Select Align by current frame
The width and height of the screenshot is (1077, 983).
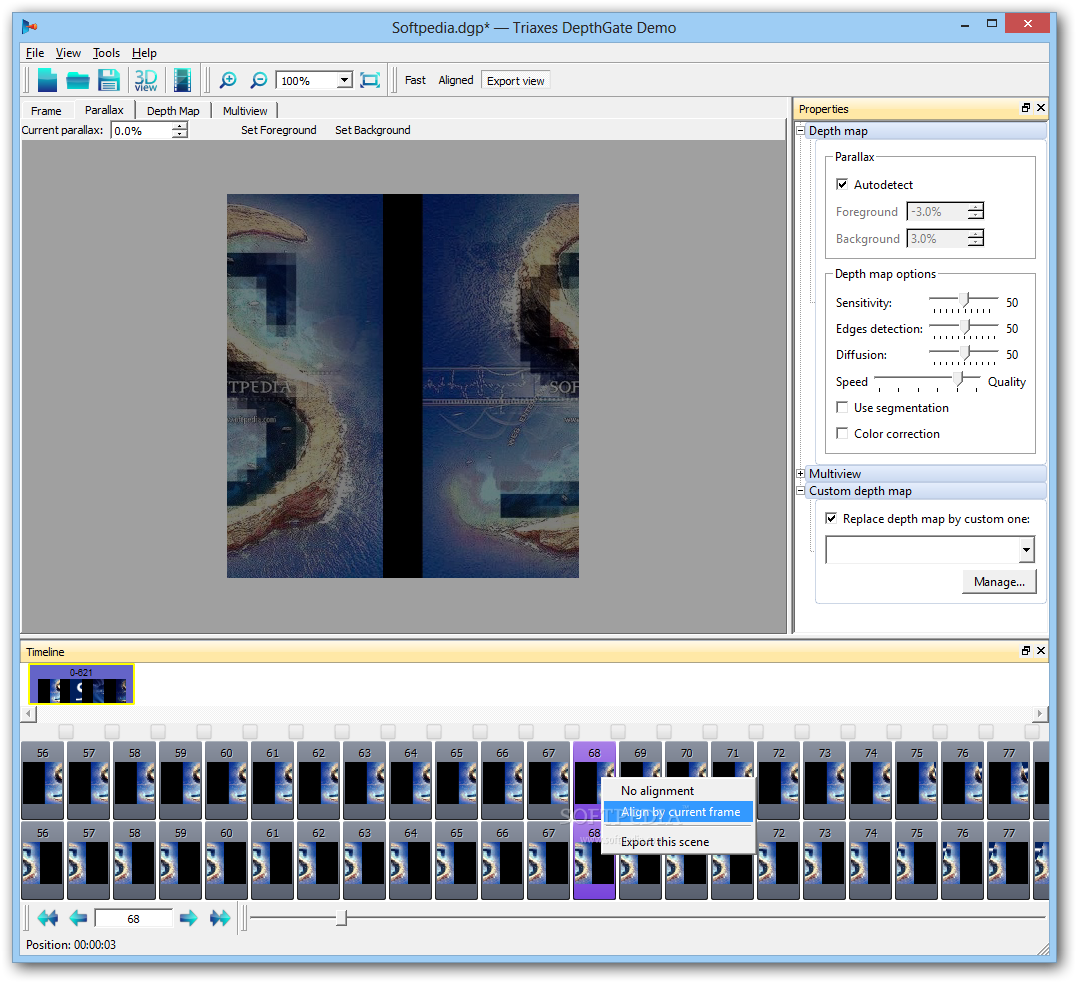tap(678, 812)
